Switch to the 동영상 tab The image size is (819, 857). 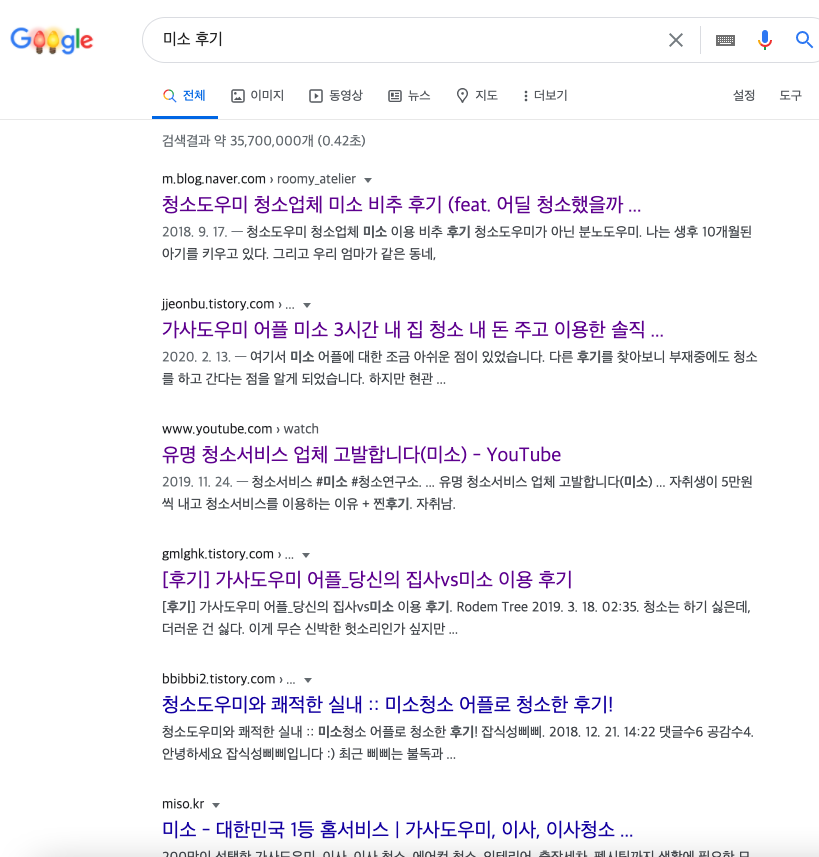tap(336, 96)
